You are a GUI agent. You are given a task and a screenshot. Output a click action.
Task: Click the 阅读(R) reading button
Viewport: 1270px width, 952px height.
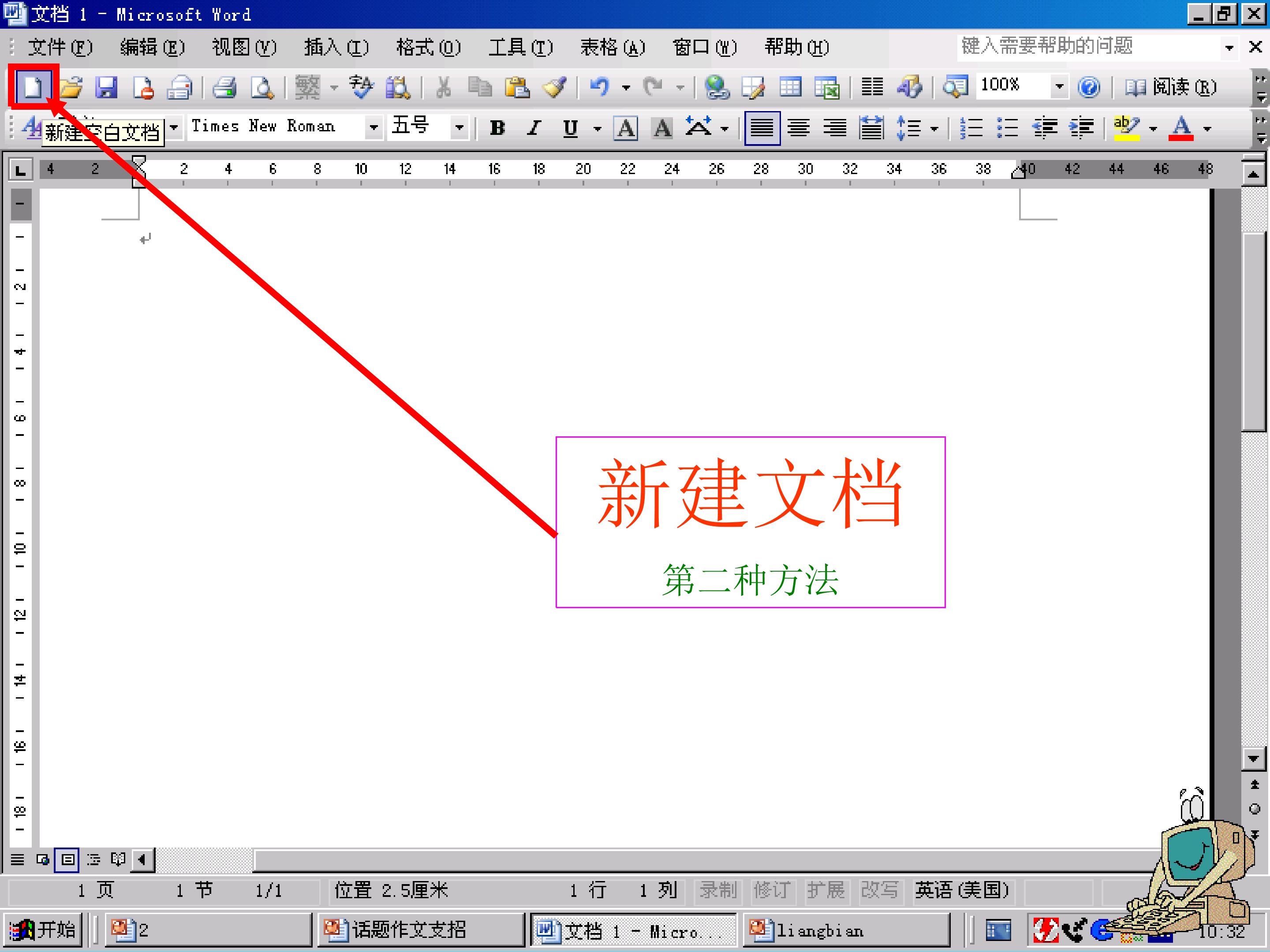coord(1169,87)
